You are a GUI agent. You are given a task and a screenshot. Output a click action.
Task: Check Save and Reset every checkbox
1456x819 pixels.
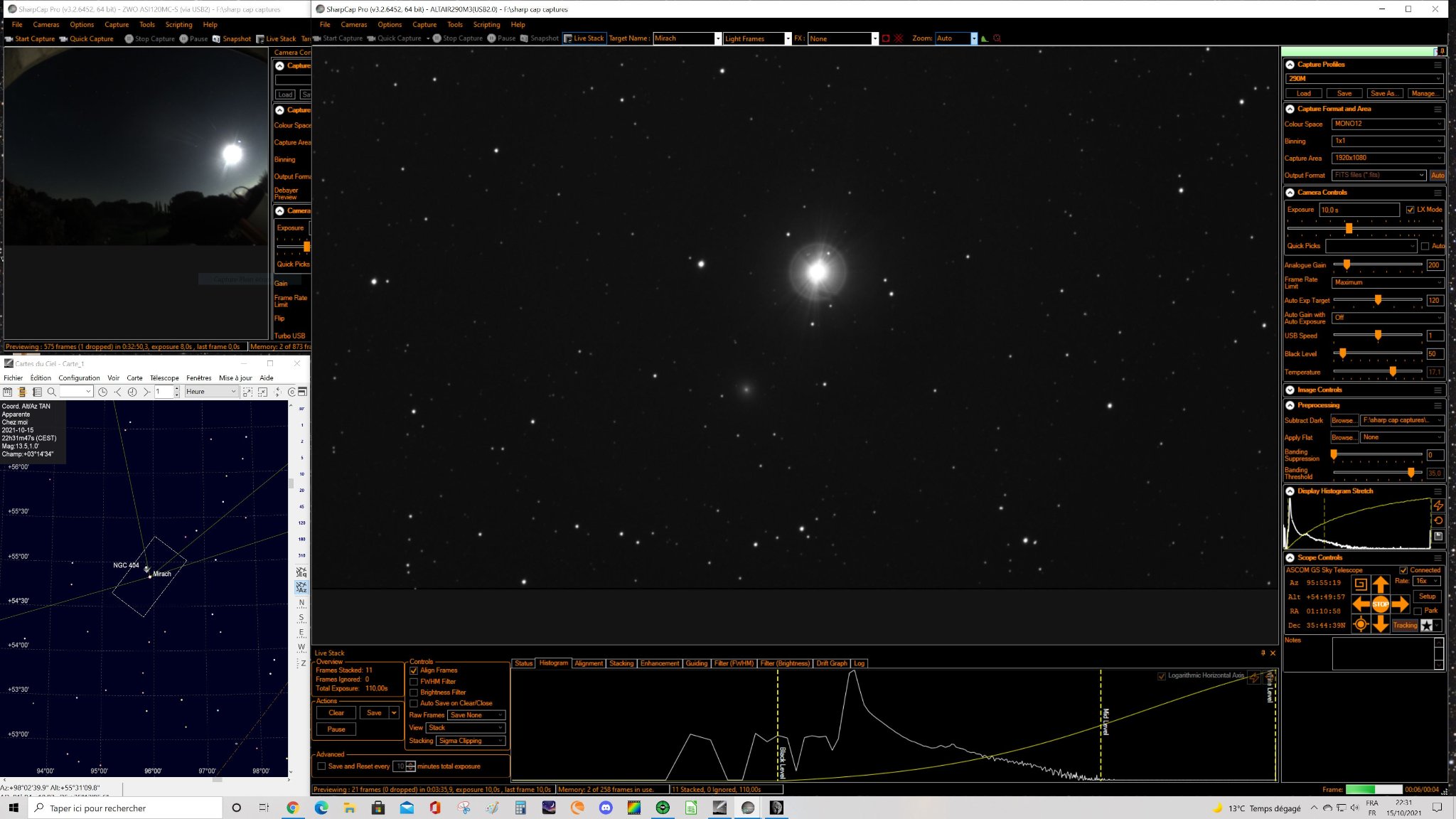pos(321,766)
